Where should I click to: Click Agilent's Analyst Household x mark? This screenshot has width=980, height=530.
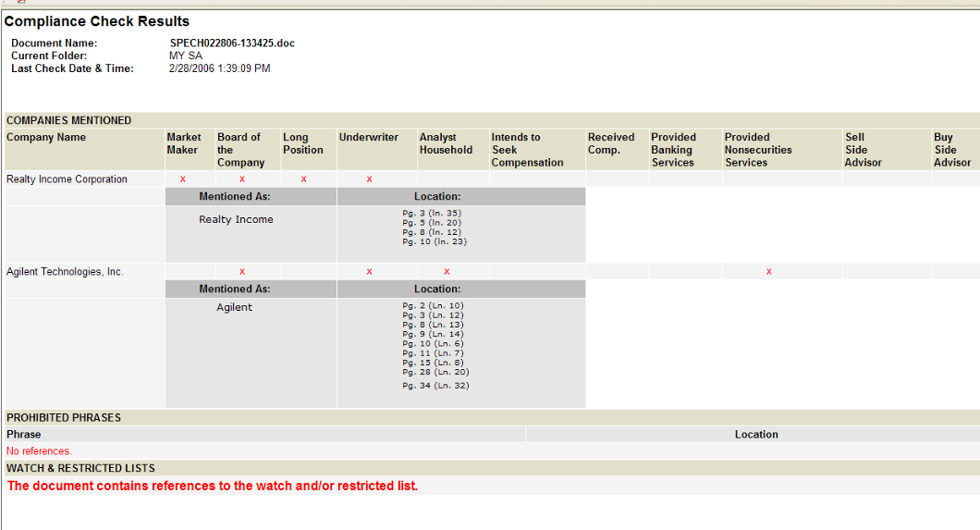446,272
